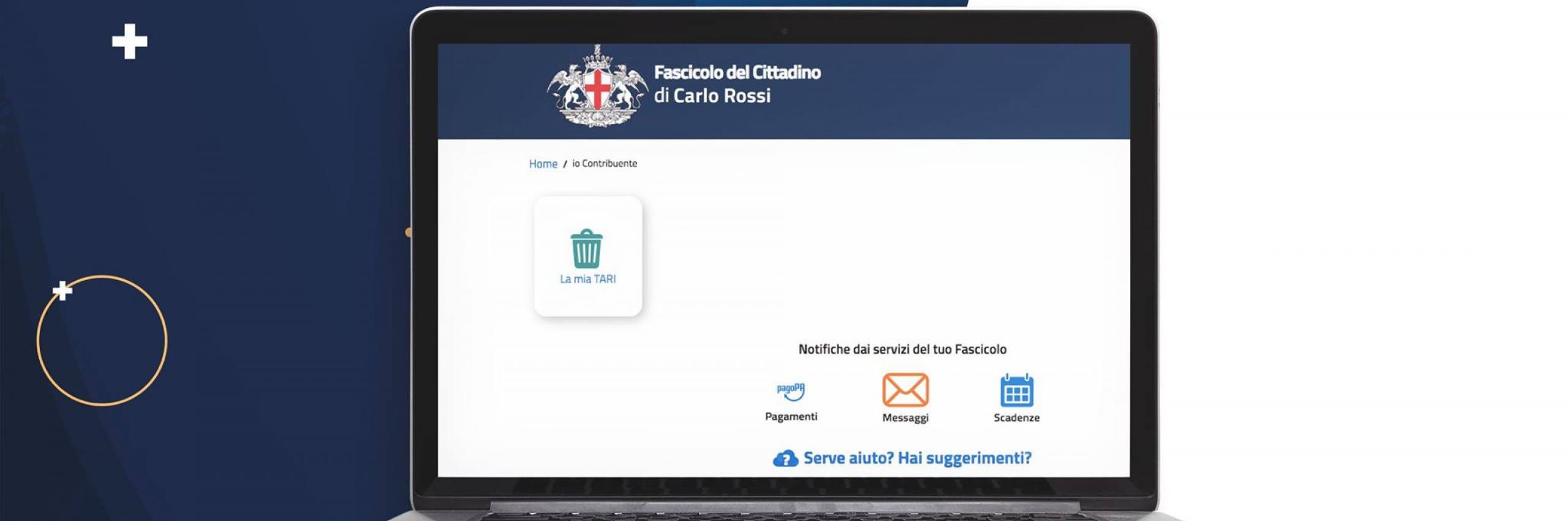Click the pagoPA payments icon

(x=791, y=391)
